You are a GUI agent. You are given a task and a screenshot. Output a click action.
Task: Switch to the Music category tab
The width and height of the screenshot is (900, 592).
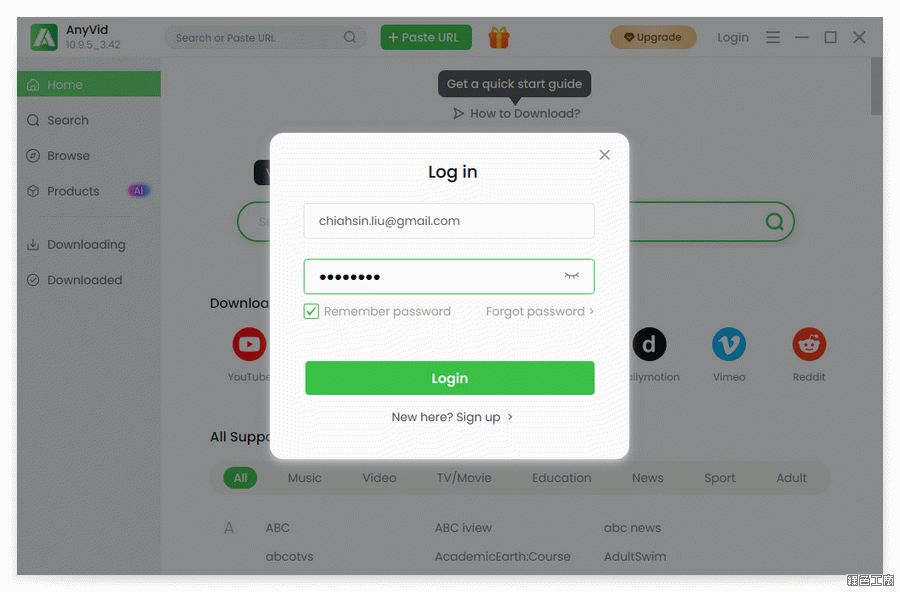[304, 478]
